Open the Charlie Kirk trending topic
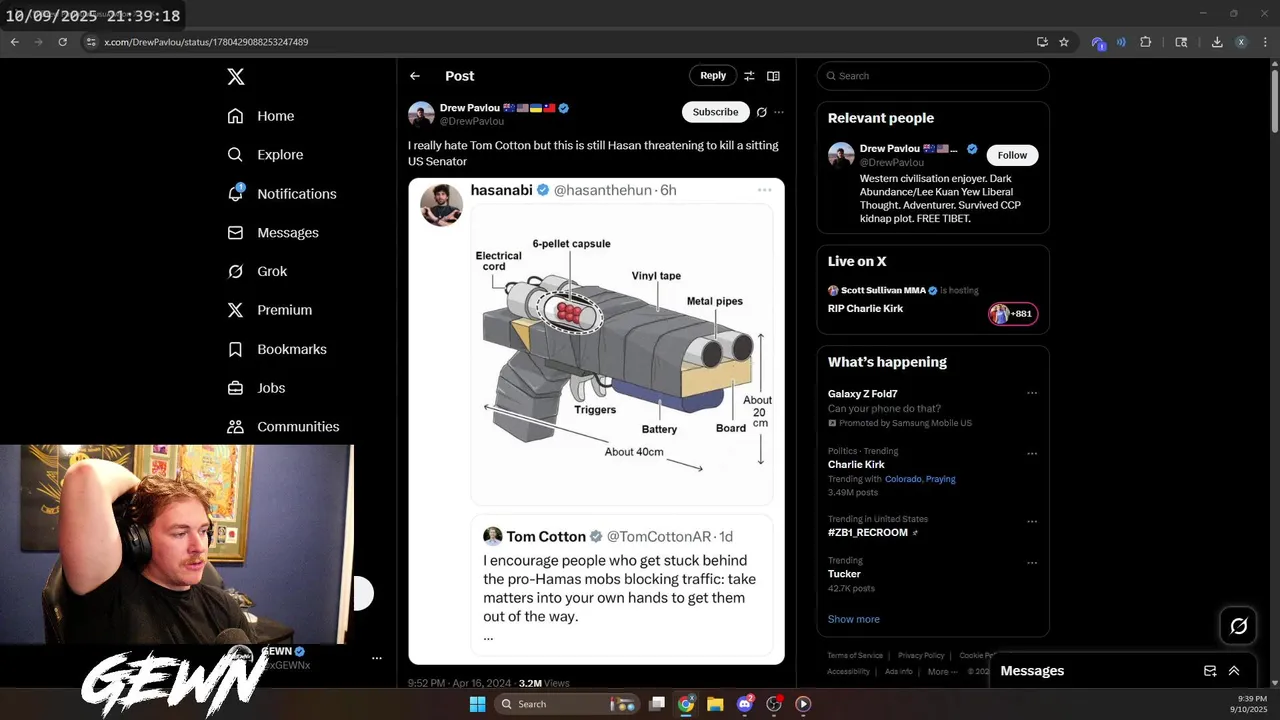Screen dimensions: 1280x720 coord(856,465)
